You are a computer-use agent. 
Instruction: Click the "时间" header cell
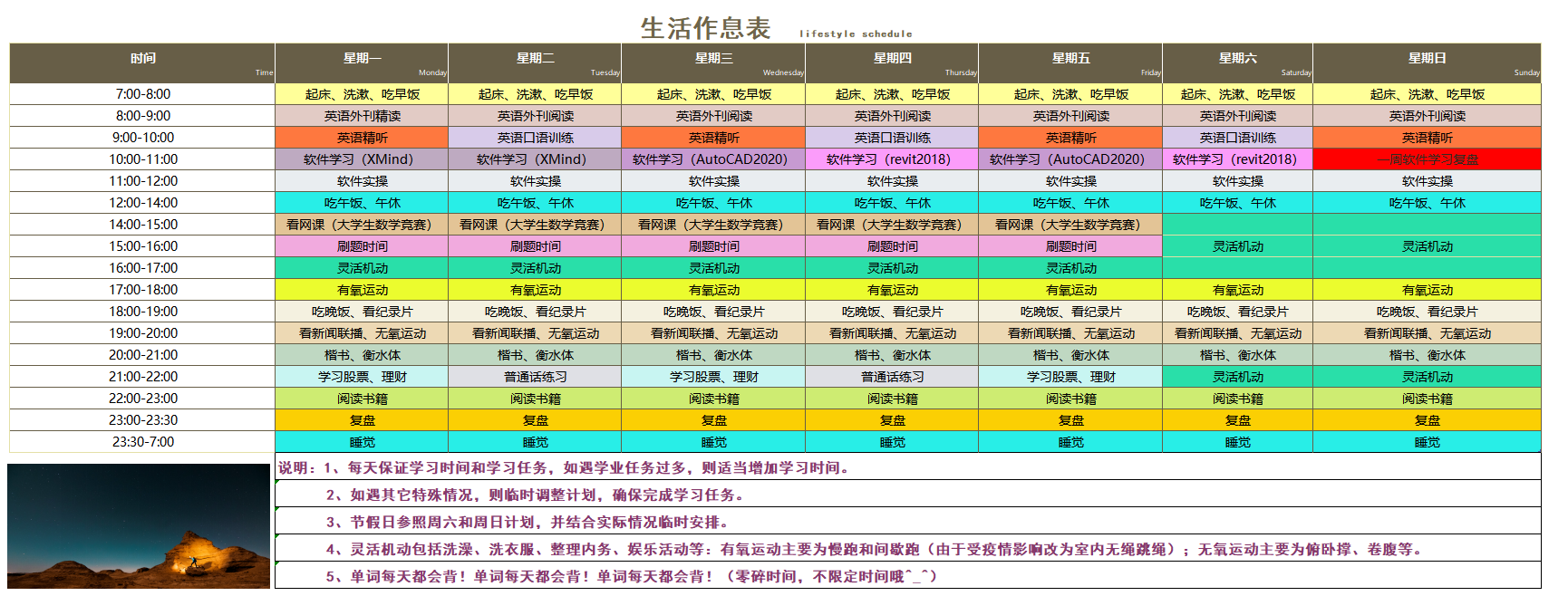click(142, 62)
